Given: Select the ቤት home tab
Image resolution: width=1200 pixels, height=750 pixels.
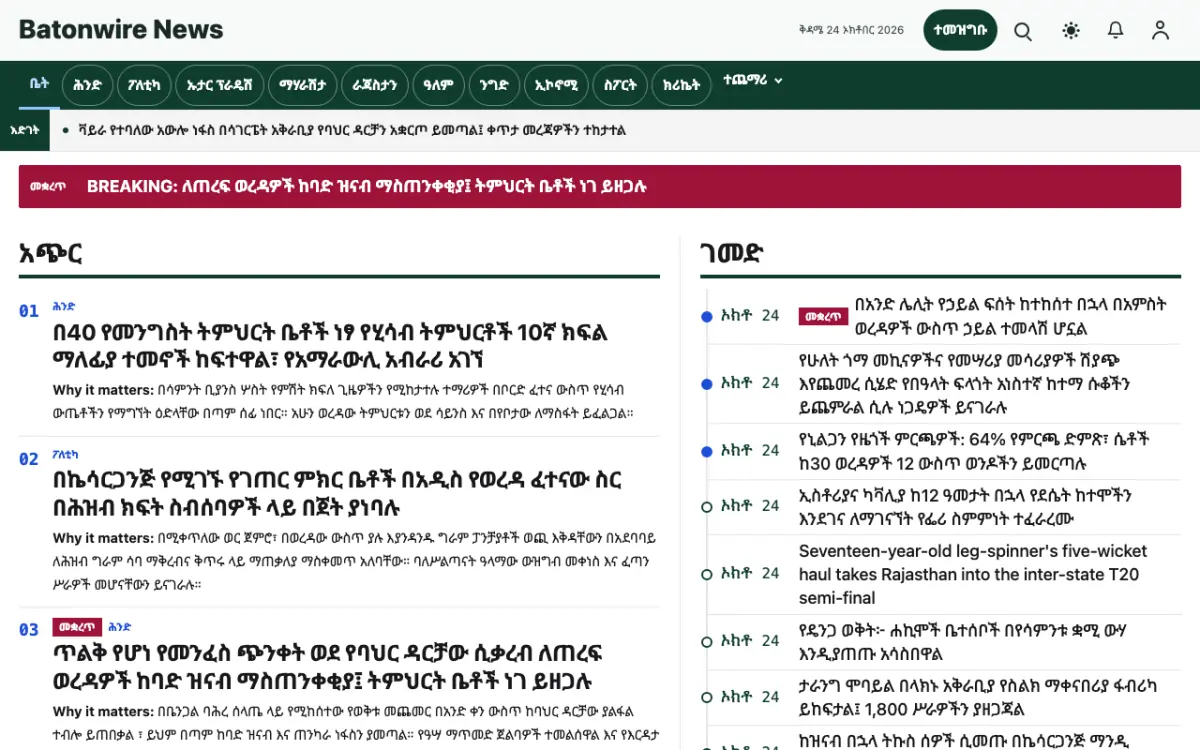Looking at the screenshot, I should click(x=39, y=84).
